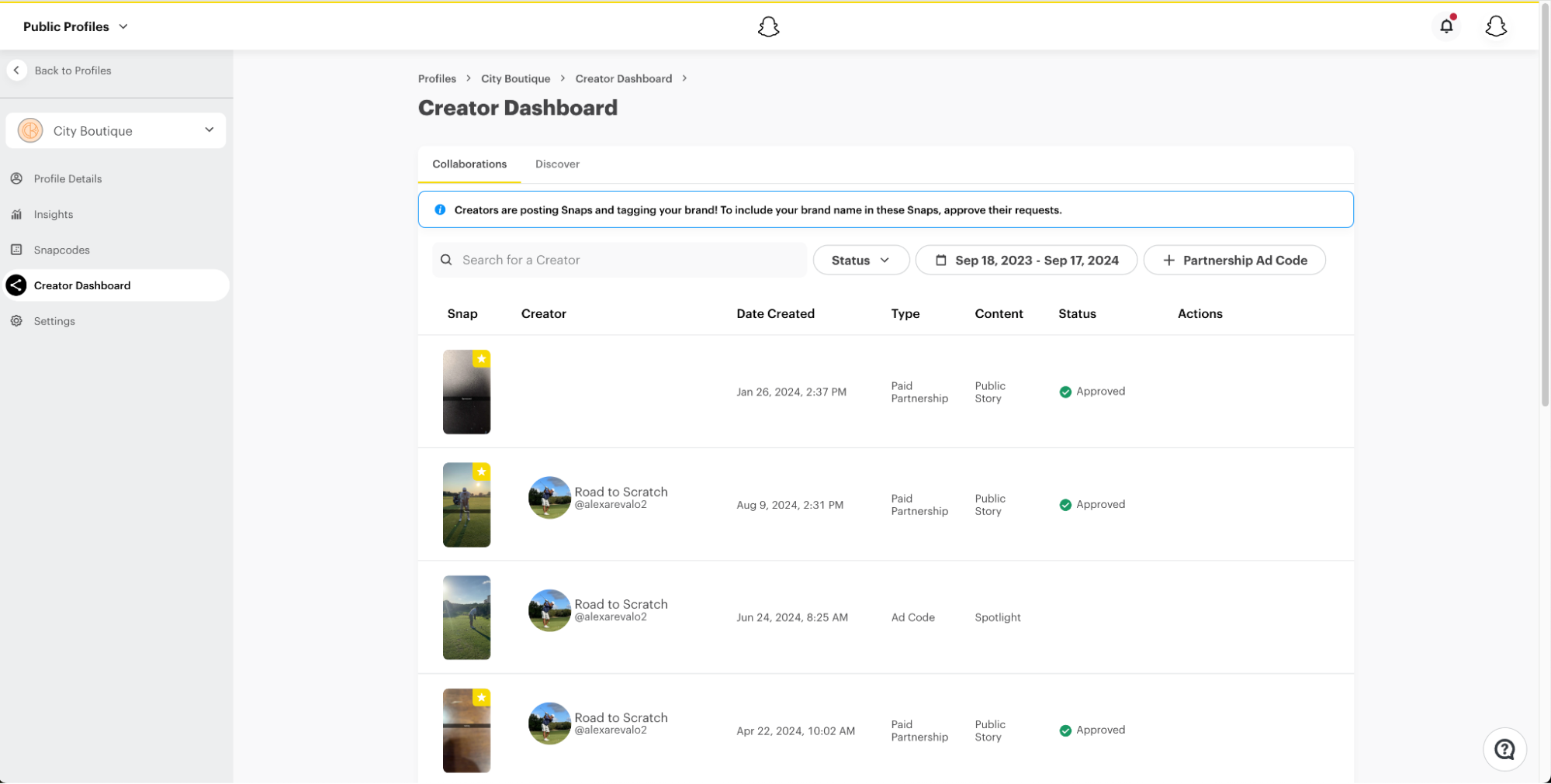Click the help chat icon
The width and height of the screenshot is (1551, 784).
1504,749
